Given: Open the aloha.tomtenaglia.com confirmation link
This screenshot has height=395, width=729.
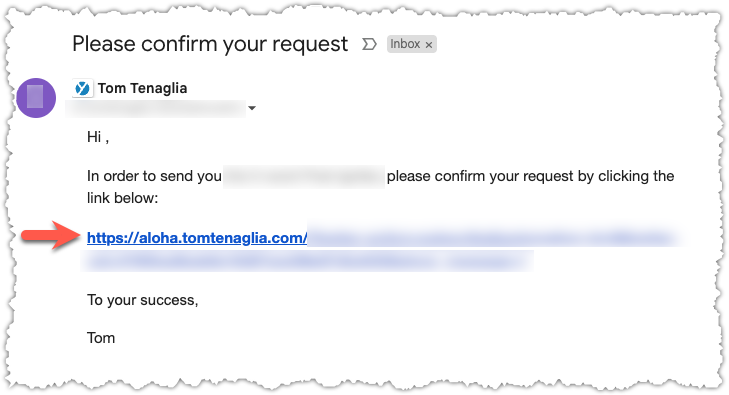Looking at the screenshot, I should pos(197,238).
